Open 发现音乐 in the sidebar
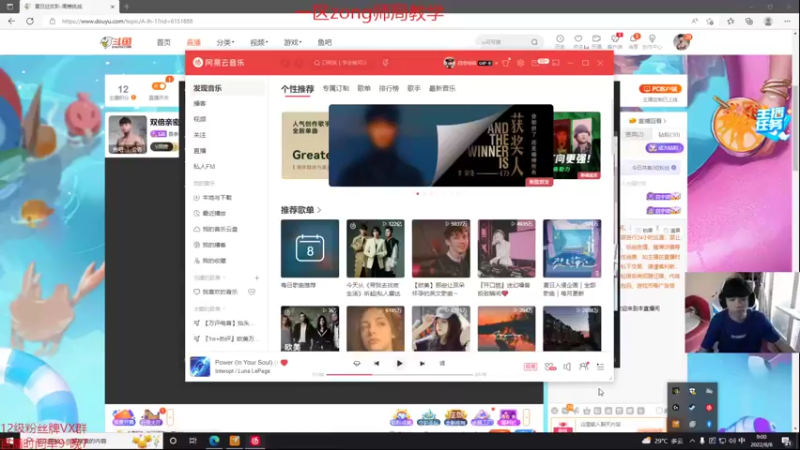This screenshot has width=800, height=450. pos(226,88)
